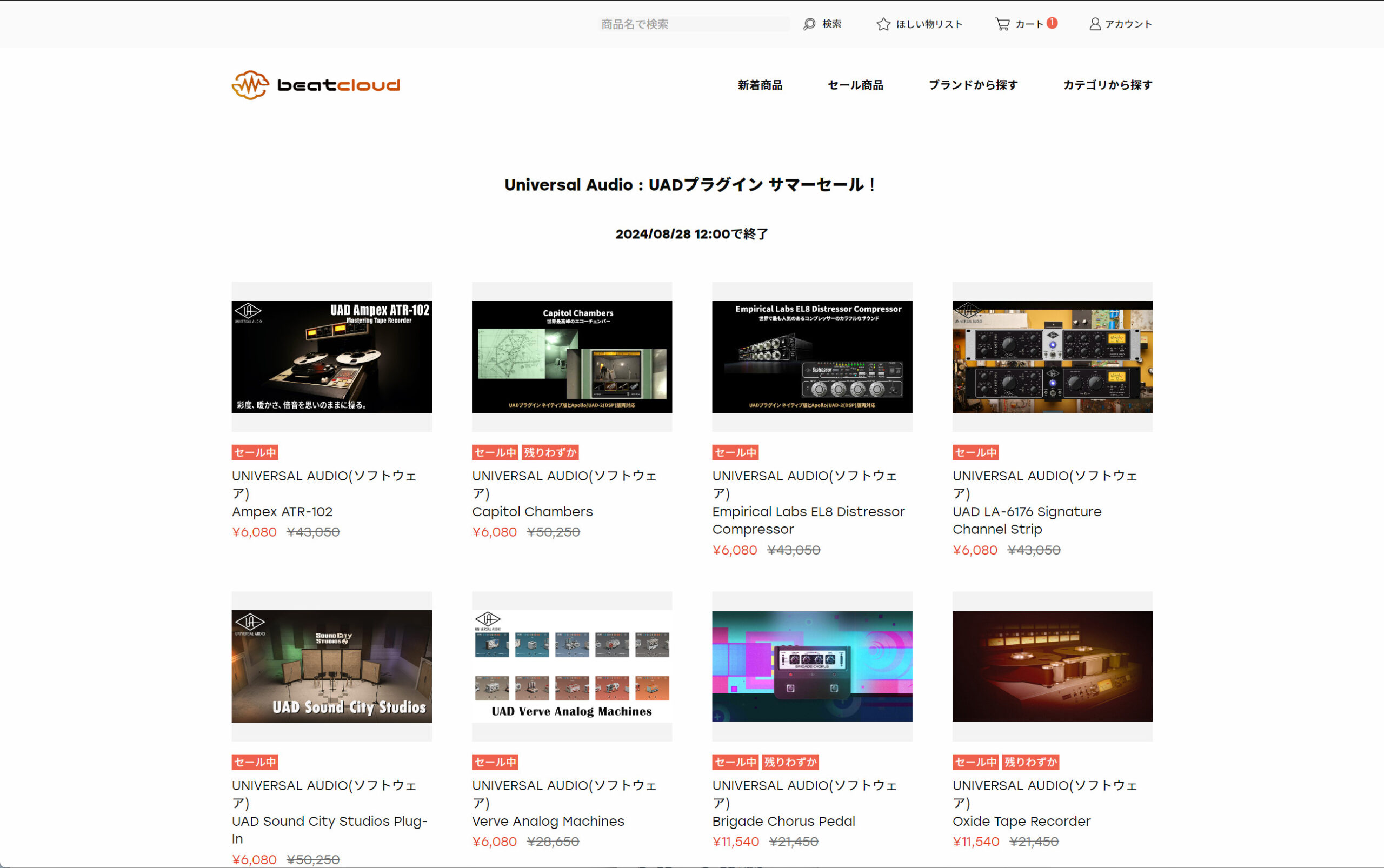The width and height of the screenshot is (1384, 868).
Task: Open ほしい物リスト wishlist link
Action: tap(929, 24)
